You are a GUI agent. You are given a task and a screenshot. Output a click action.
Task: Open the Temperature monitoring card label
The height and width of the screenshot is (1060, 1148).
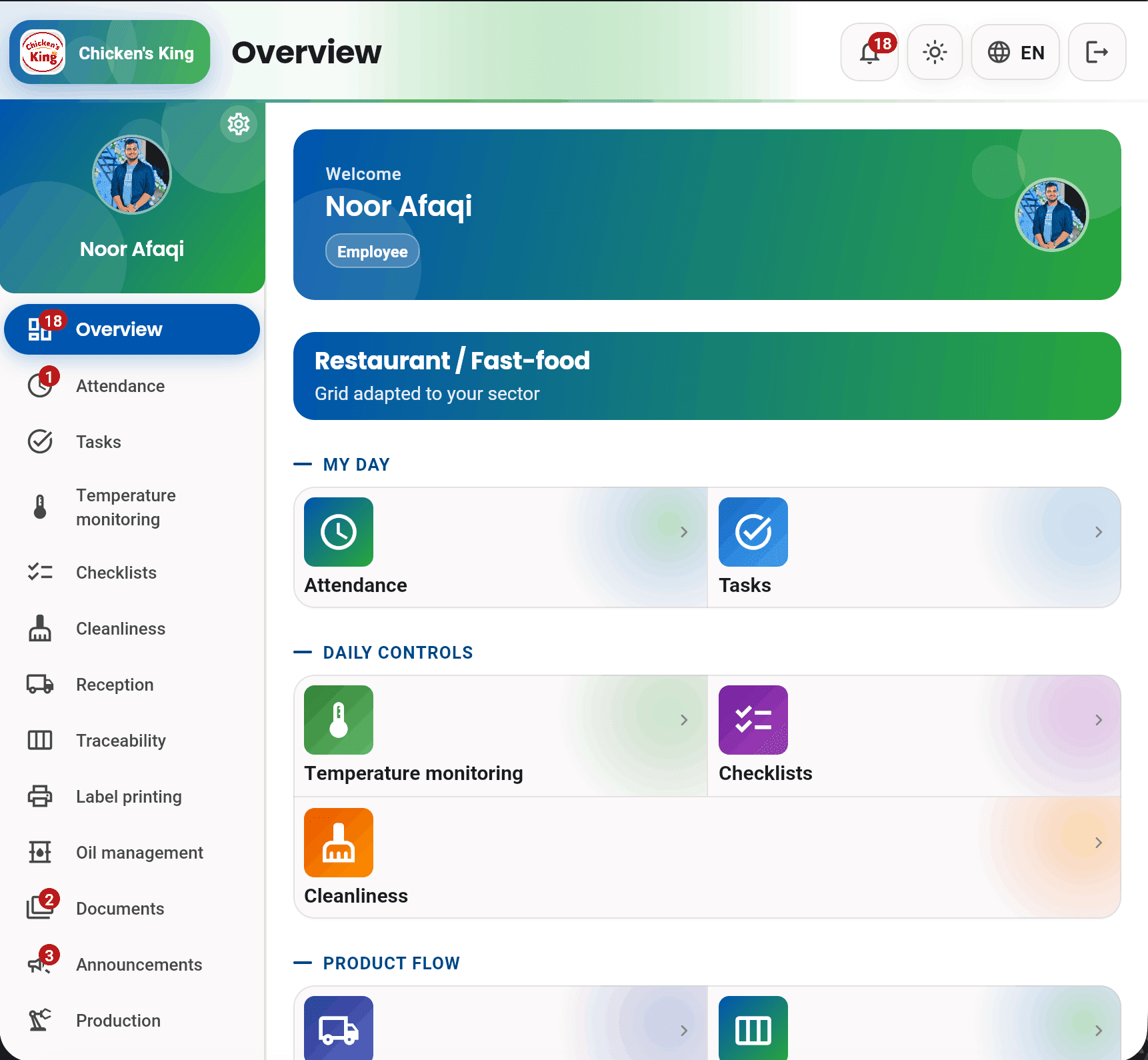click(x=413, y=773)
